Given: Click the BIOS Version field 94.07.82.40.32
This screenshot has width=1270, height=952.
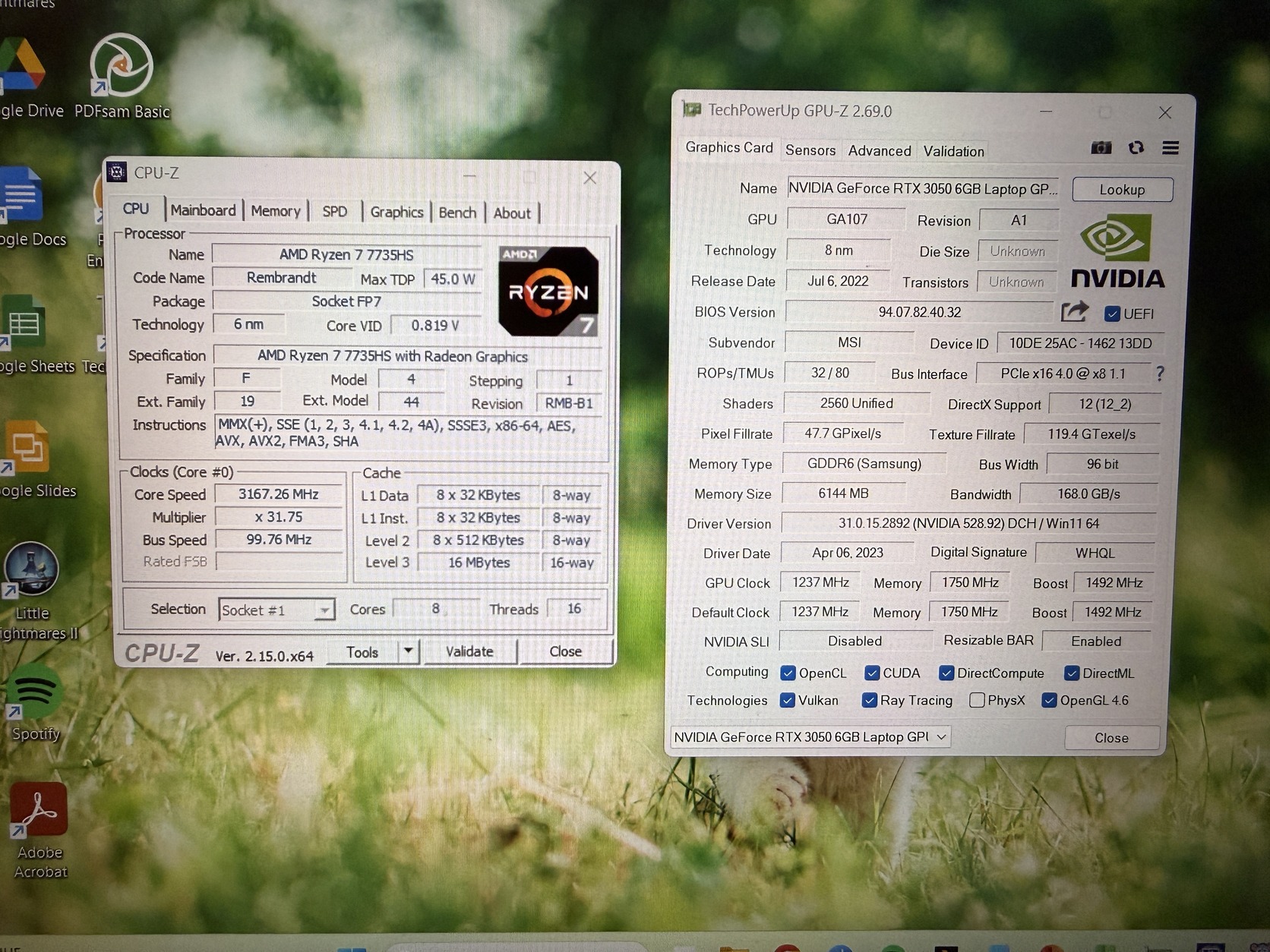Looking at the screenshot, I should pos(920,312).
